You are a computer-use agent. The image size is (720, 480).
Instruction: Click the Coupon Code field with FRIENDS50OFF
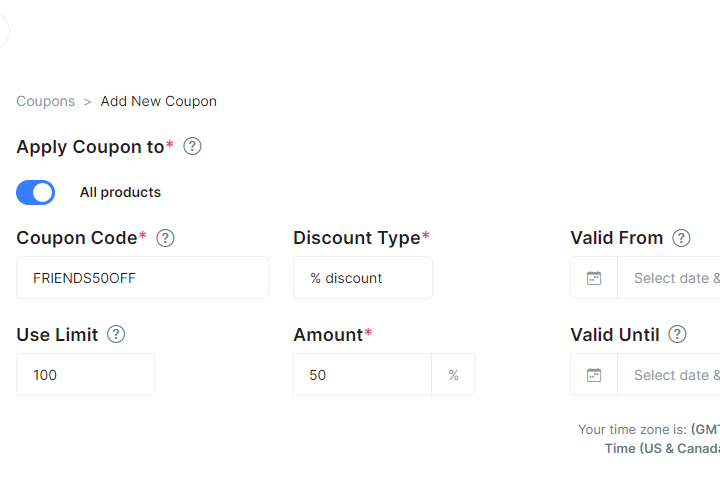coord(142,278)
